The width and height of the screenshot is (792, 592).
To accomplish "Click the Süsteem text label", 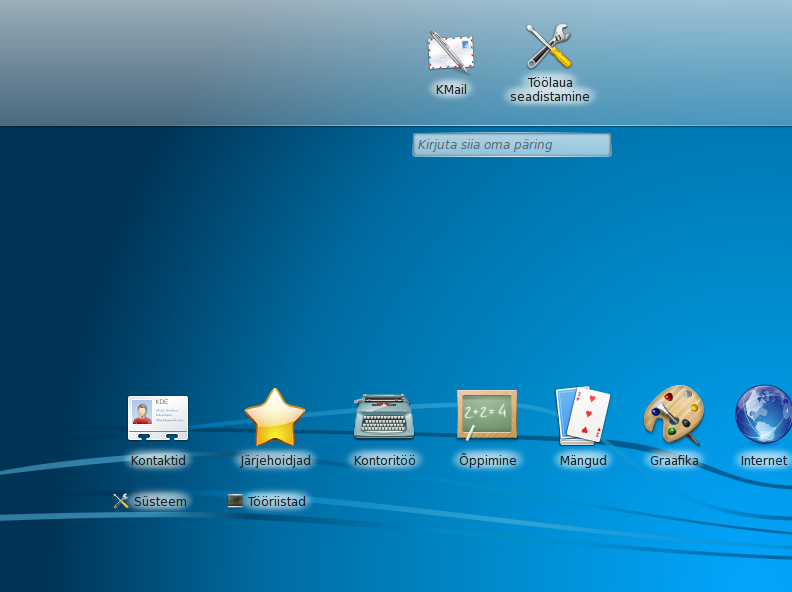I will 161,502.
